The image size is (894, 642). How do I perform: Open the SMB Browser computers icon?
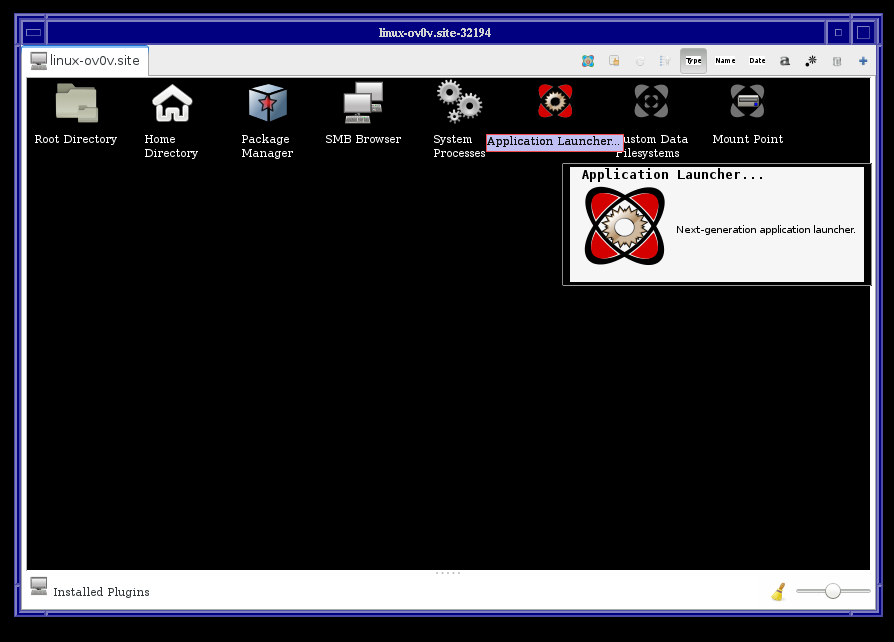point(363,103)
